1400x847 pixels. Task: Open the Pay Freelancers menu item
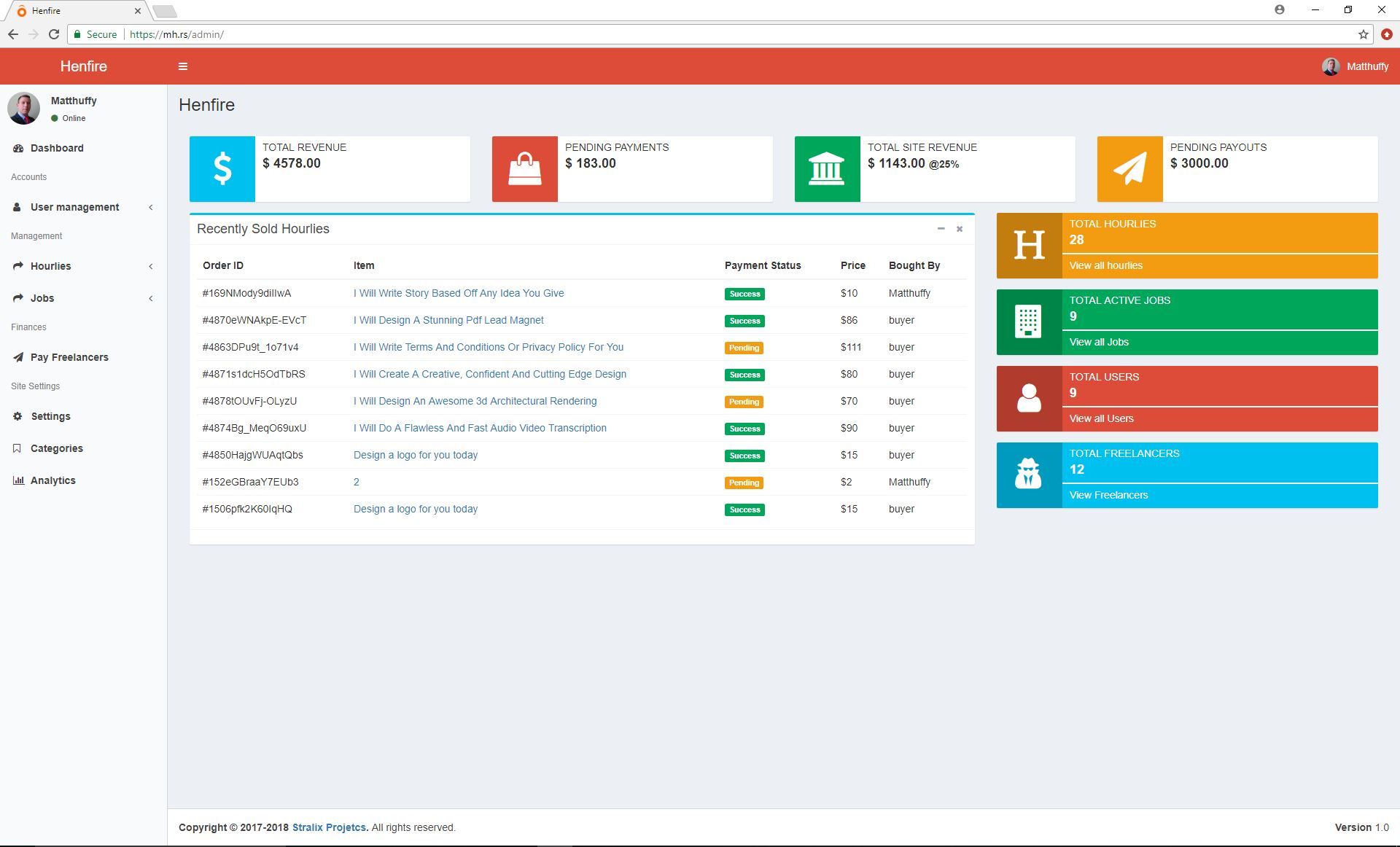(x=83, y=357)
